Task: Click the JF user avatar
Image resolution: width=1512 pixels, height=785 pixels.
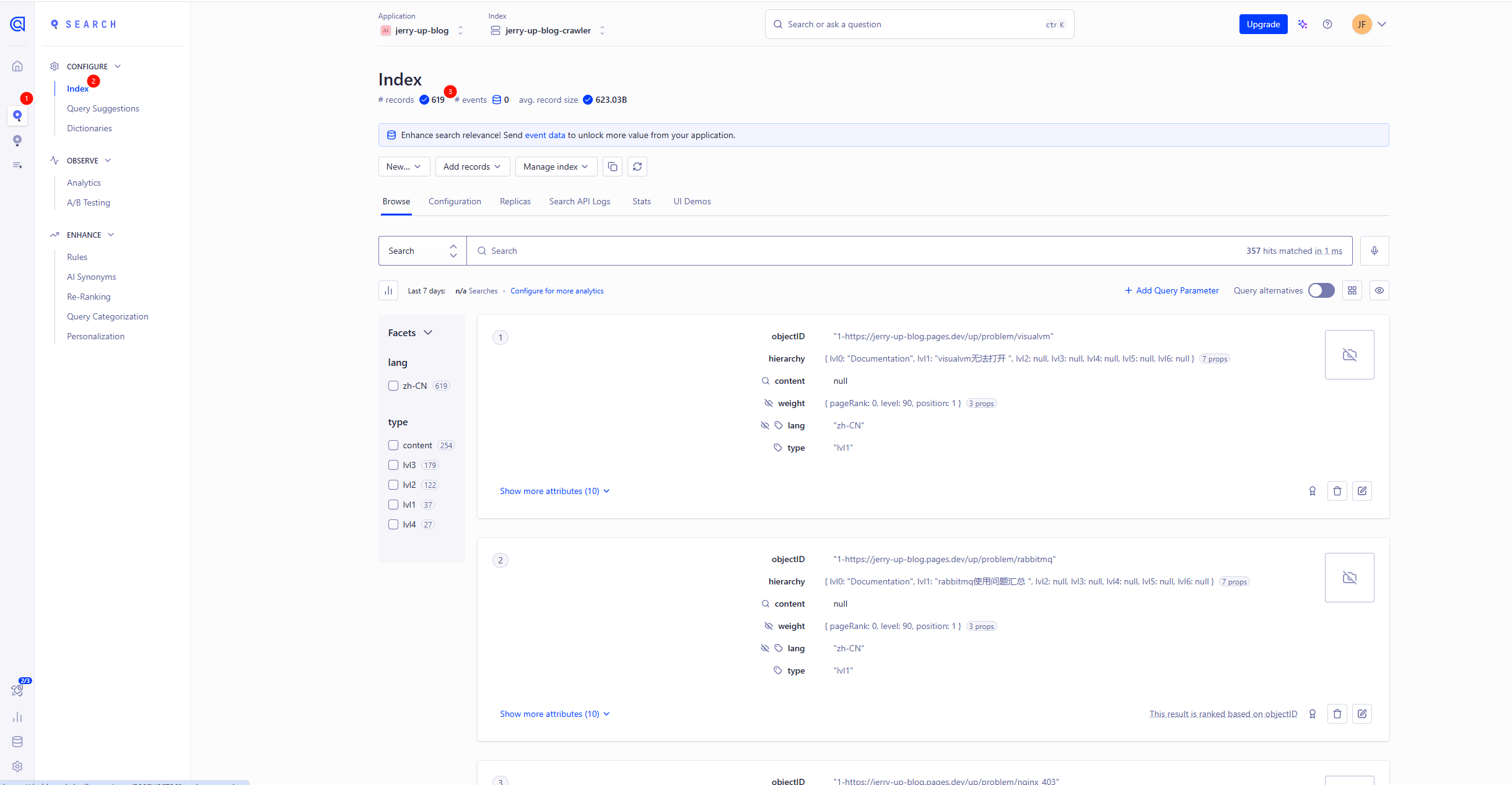Action: [x=1361, y=24]
